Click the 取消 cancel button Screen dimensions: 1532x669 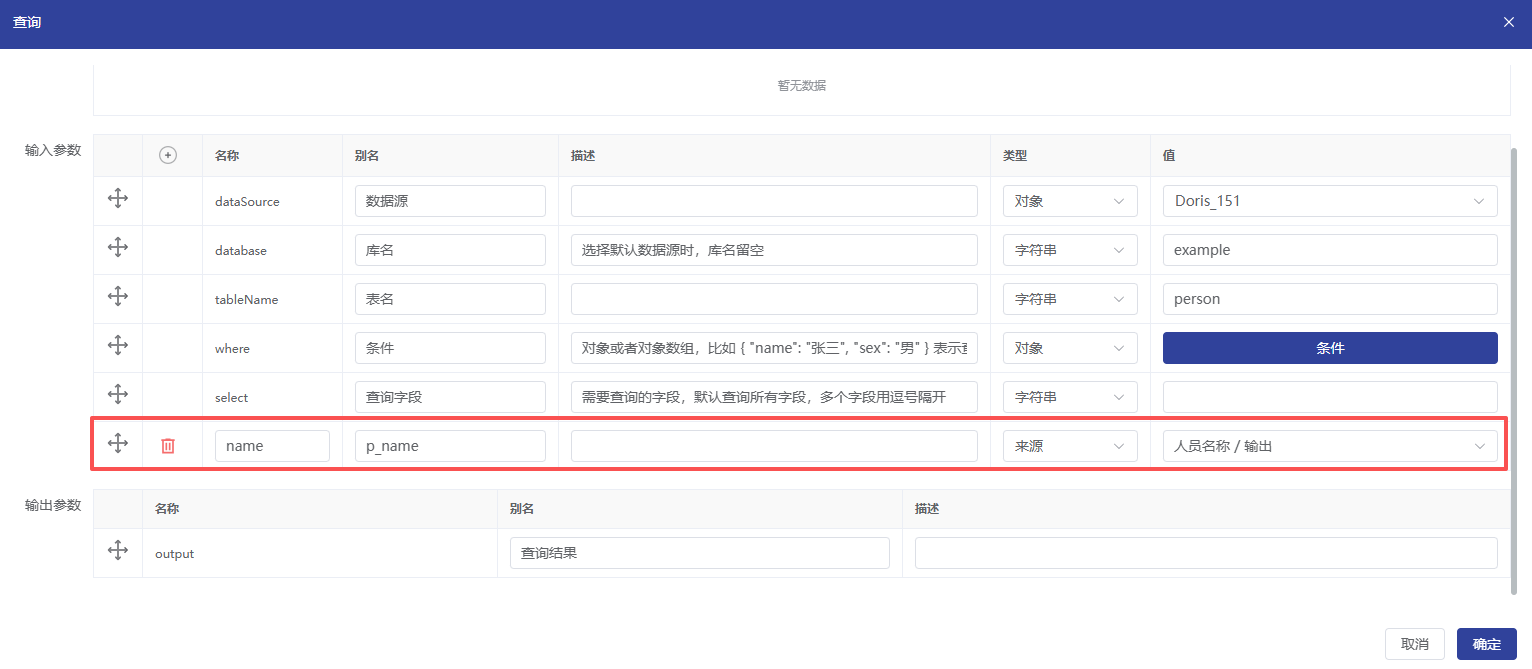tap(1414, 644)
